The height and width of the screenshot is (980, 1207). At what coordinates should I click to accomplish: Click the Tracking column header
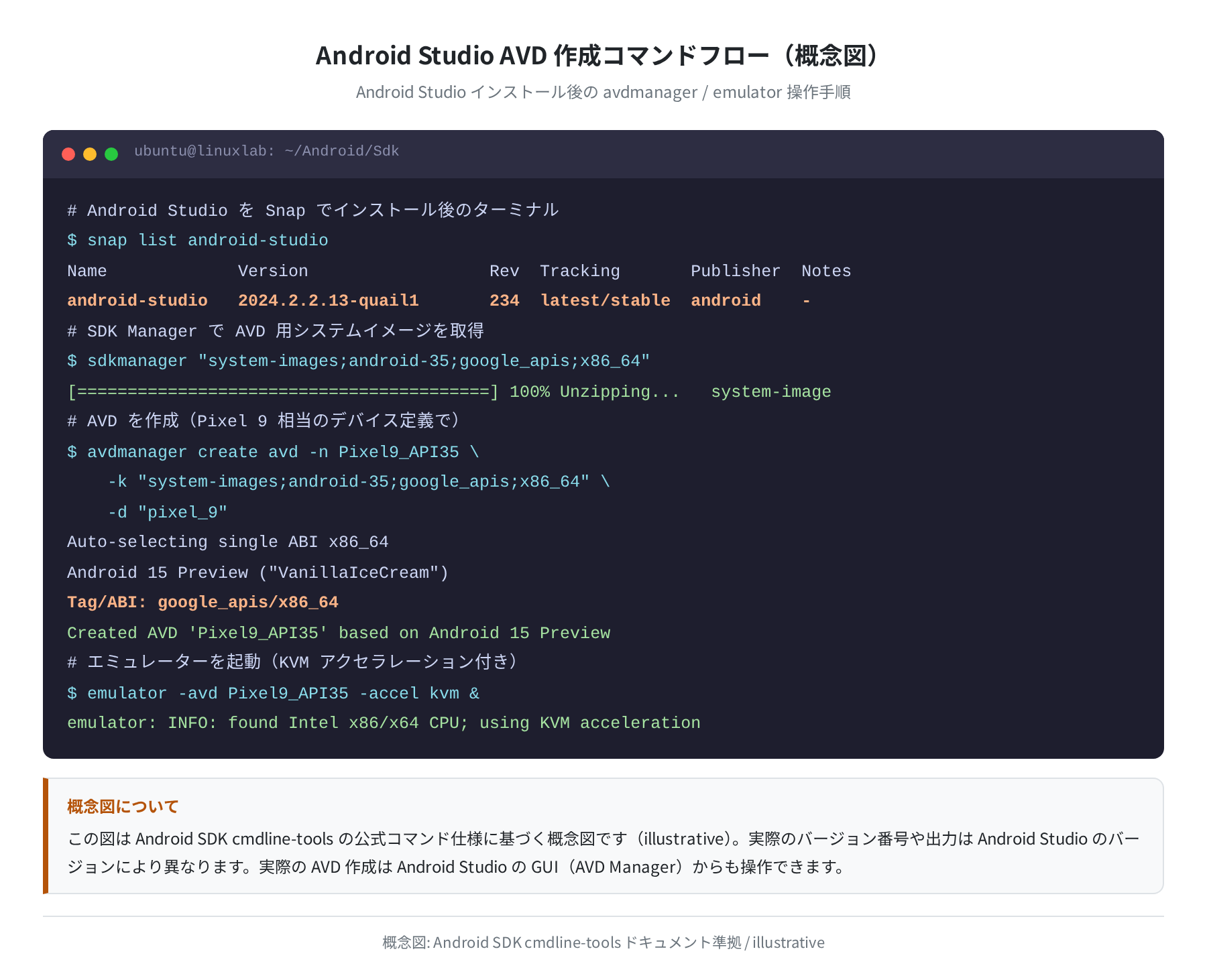580,271
